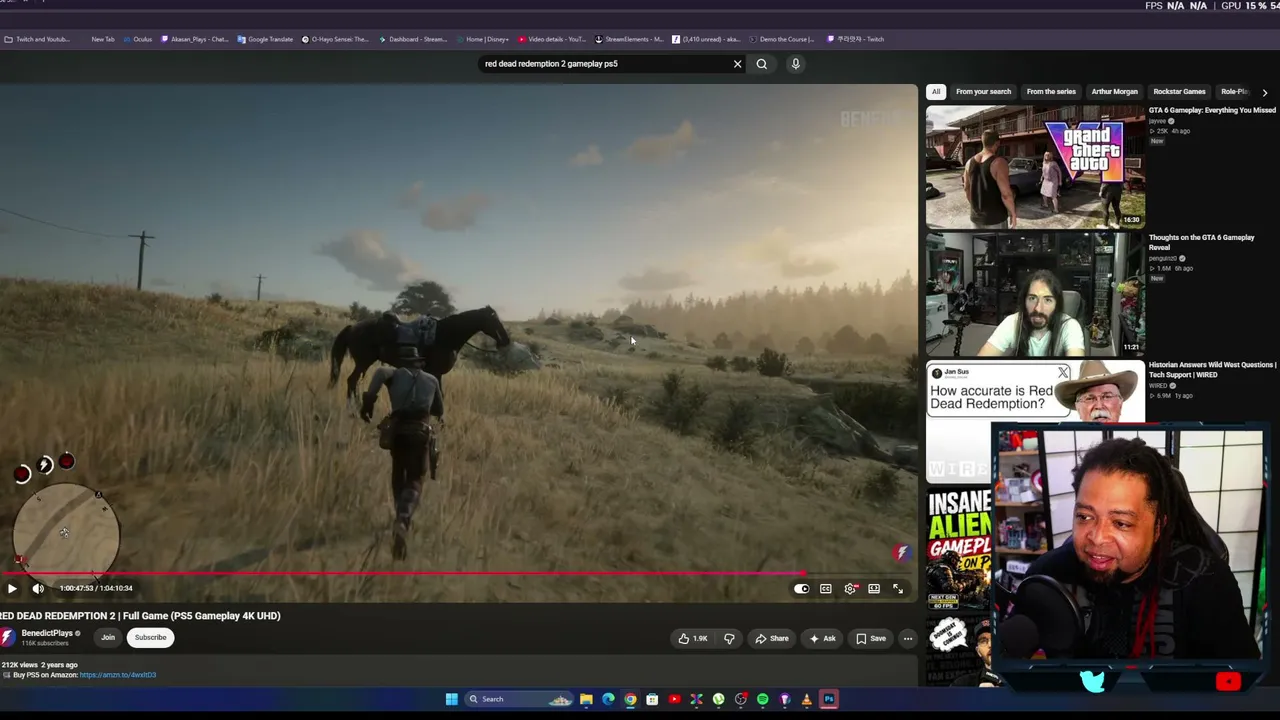Click the blue Twitter bird icon on the webcam overlay
The image size is (1280, 720).
tap(1092, 681)
